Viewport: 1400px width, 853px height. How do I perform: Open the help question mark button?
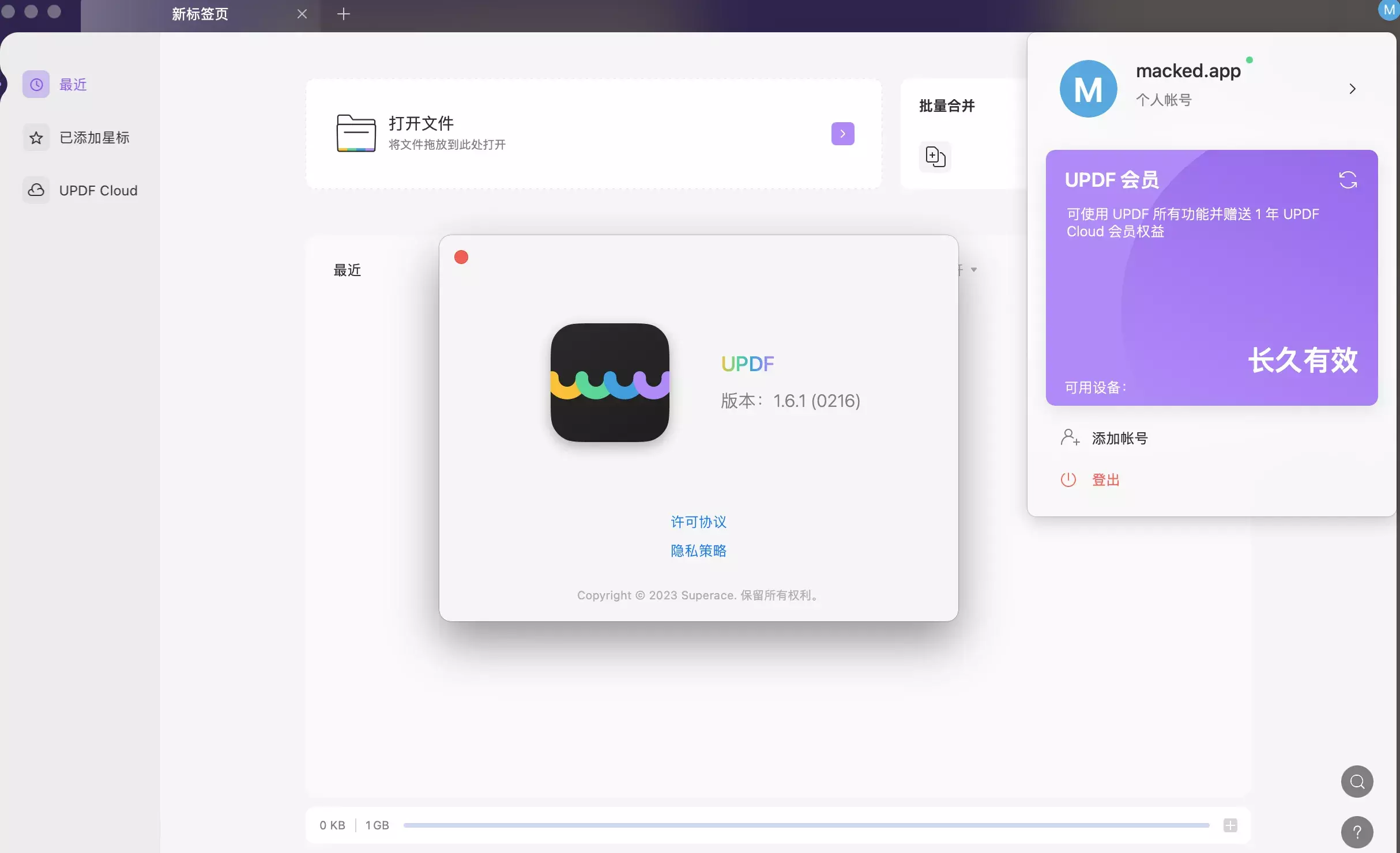pyautogui.click(x=1357, y=832)
